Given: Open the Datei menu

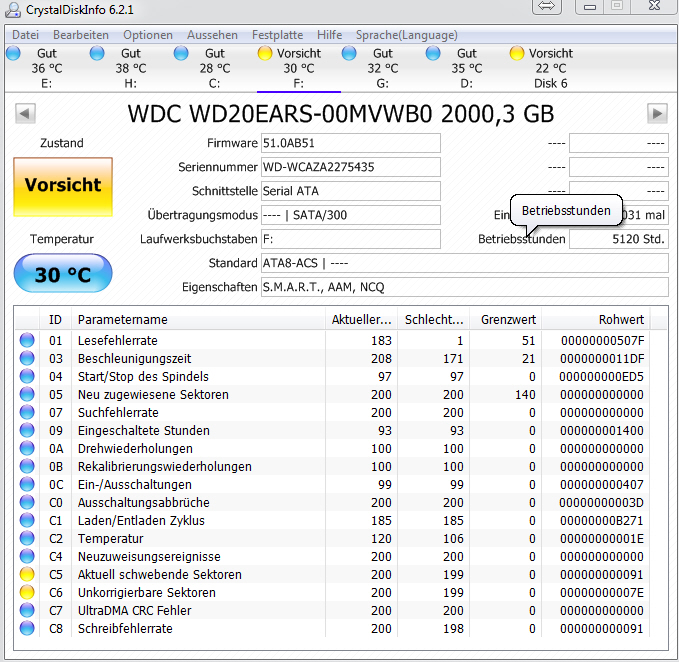Looking at the screenshot, I should 26,35.
